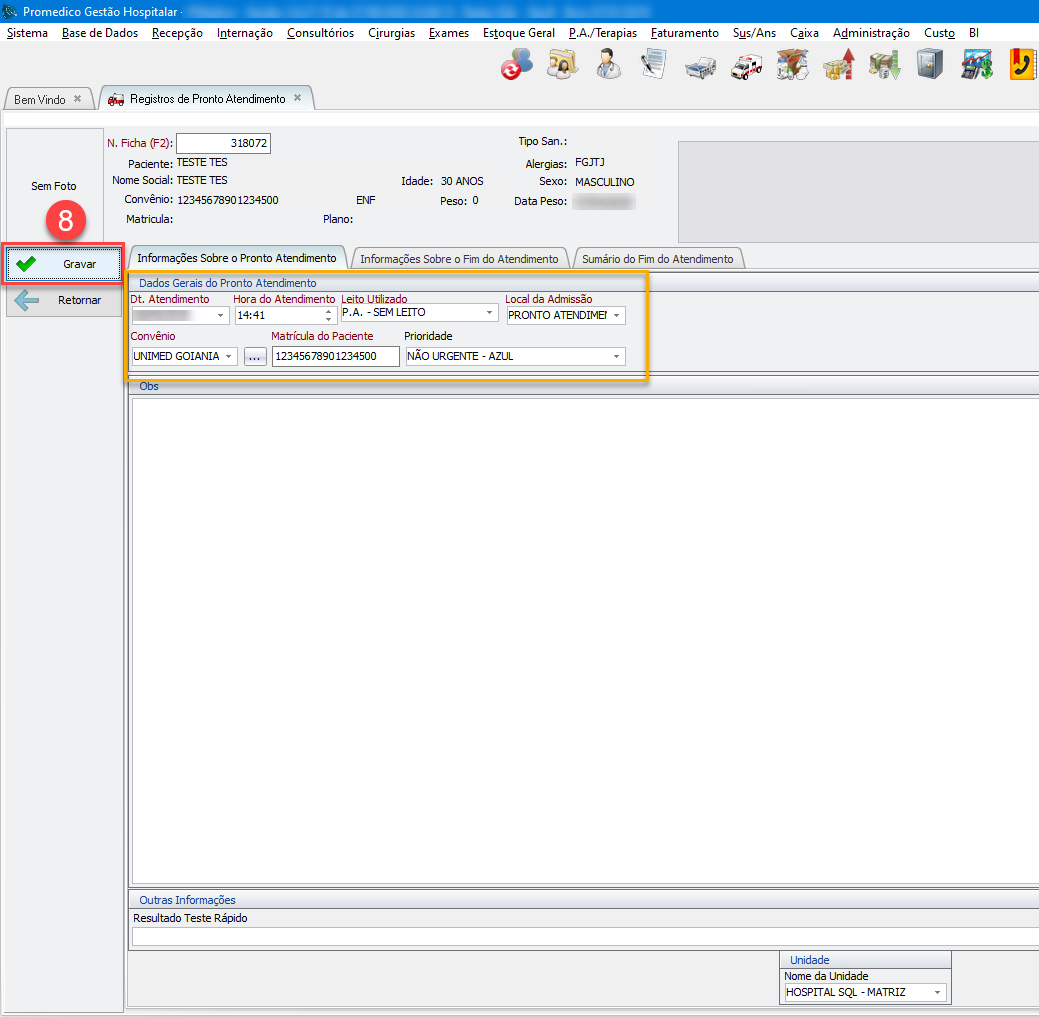Switch to Informações Sobre o Fim do Atendimento tab

click(459, 259)
